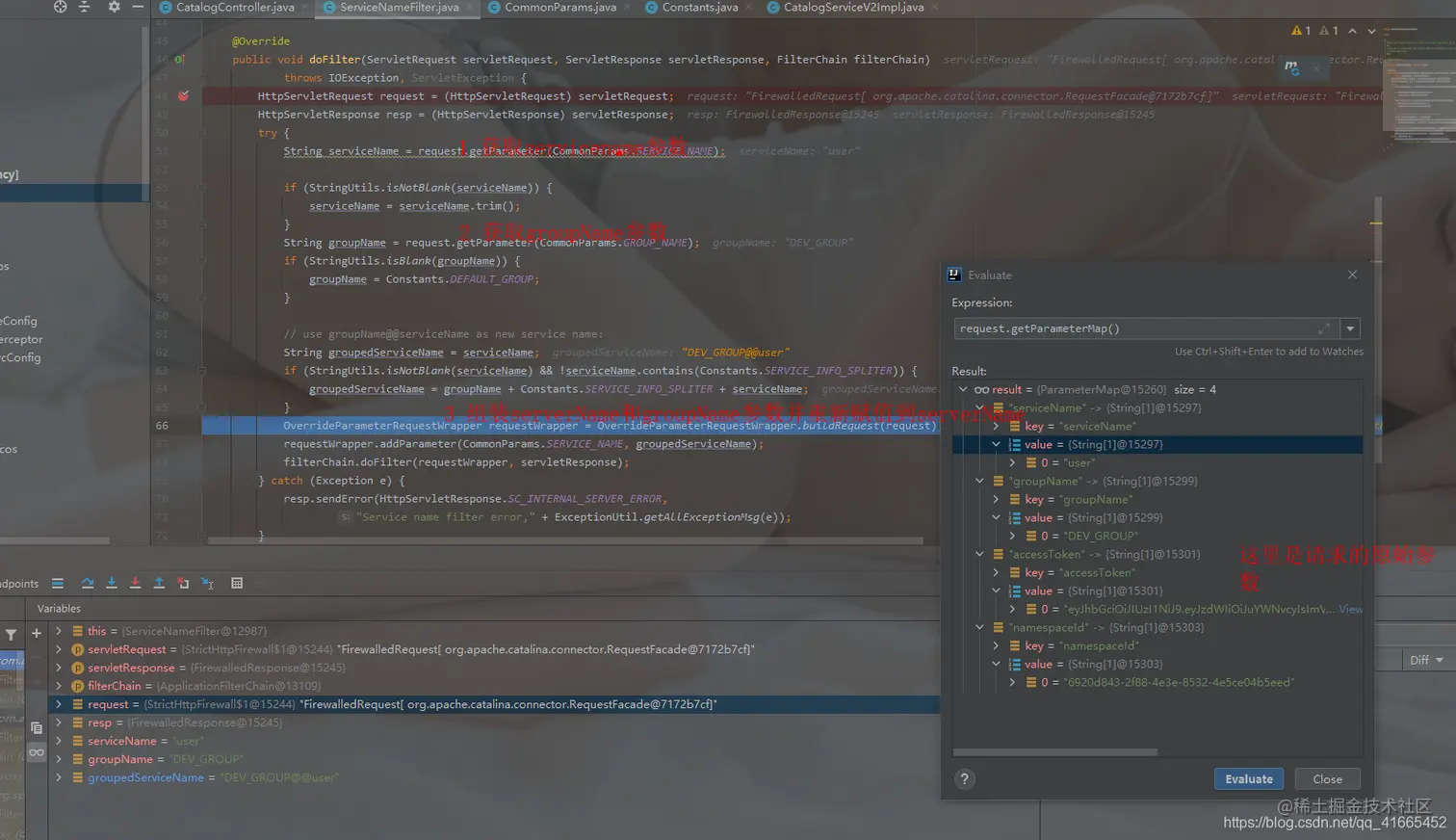
Task: Select the request variable row
Action: point(494,704)
